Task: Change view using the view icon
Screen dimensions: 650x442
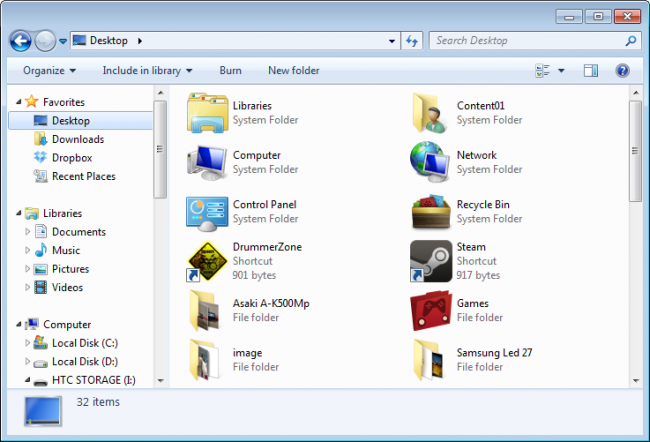Action: pos(543,70)
